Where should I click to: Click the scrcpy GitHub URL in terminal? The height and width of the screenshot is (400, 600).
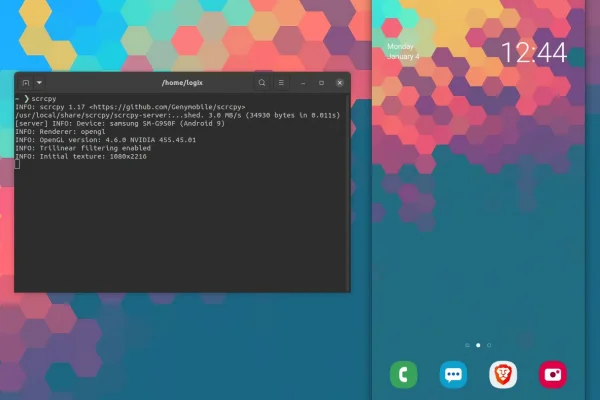tap(167, 107)
